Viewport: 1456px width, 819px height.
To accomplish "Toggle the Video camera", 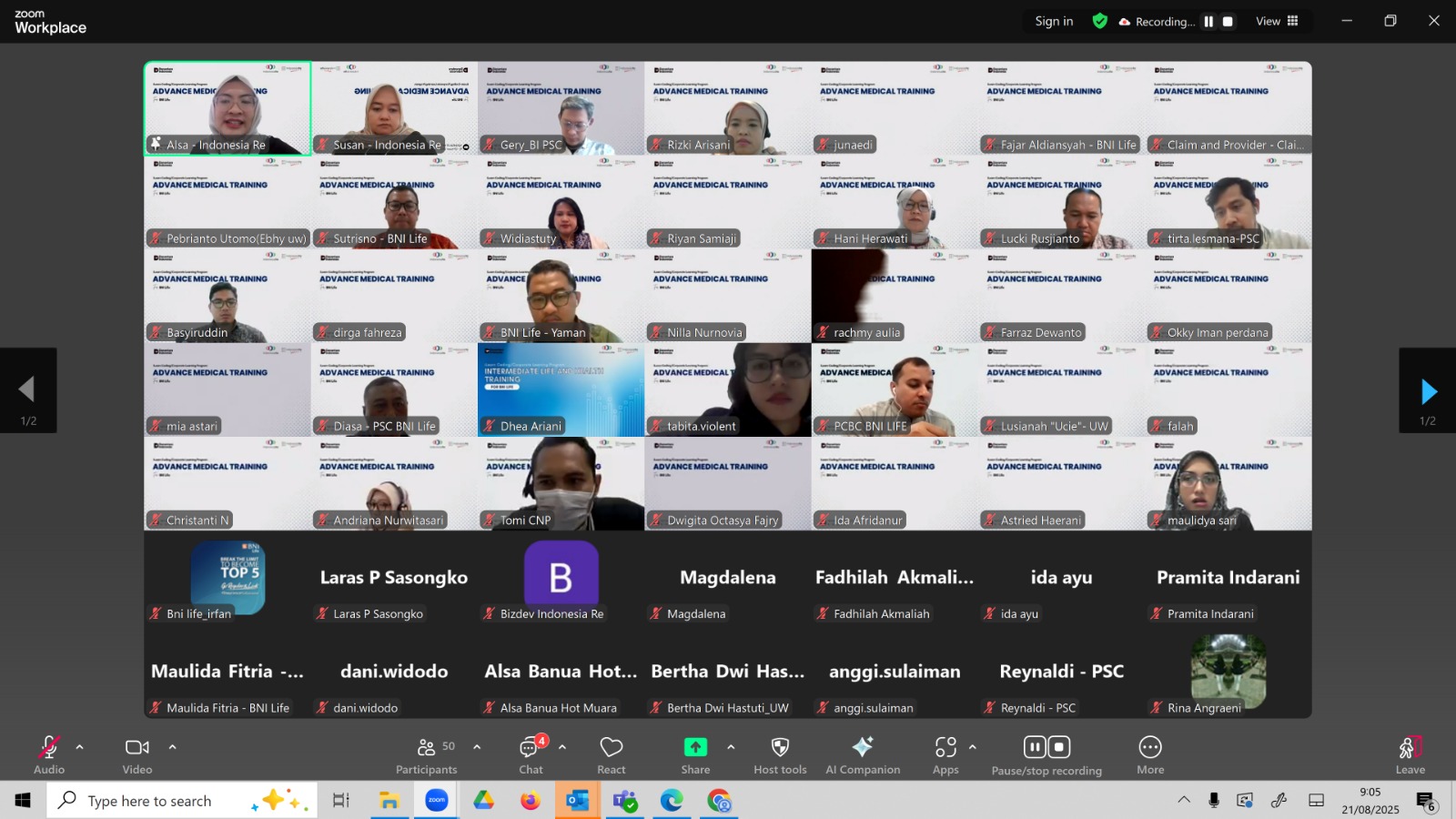I will 137,754.
